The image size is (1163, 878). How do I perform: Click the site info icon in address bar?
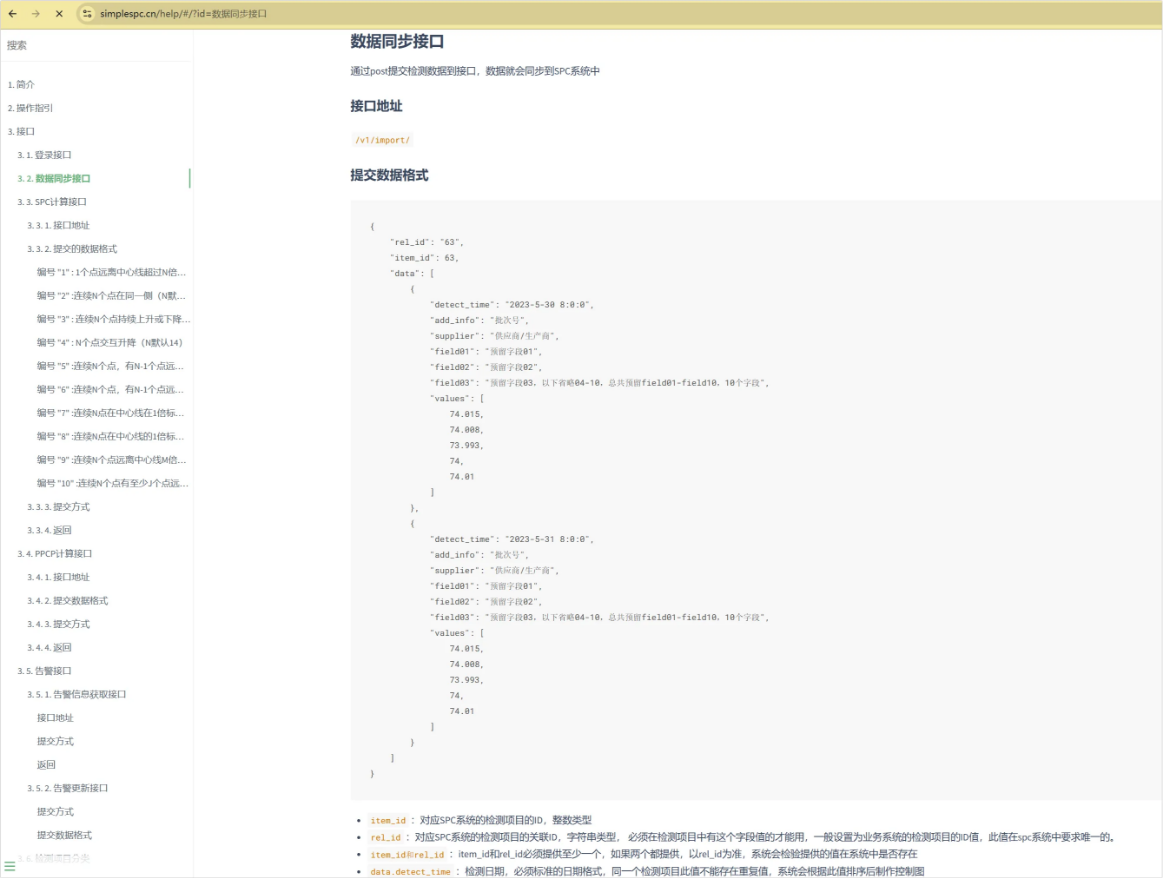tap(87, 14)
